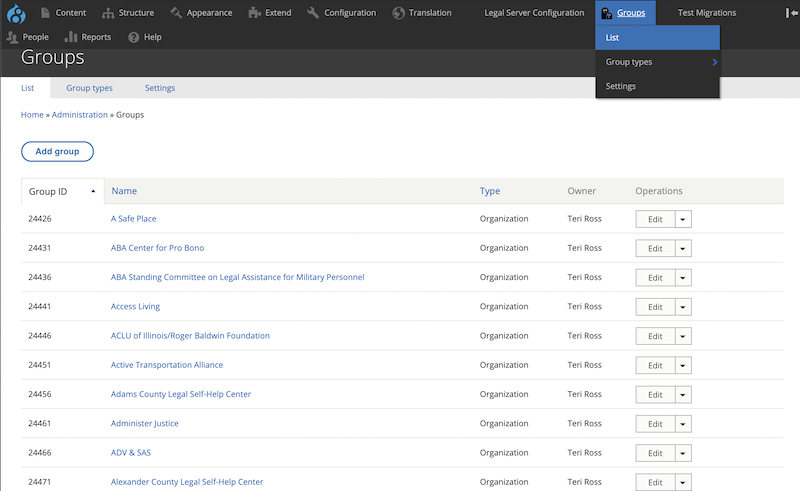Open the A Safe Place group link
The width and height of the screenshot is (800, 491).
[x=134, y=218]
